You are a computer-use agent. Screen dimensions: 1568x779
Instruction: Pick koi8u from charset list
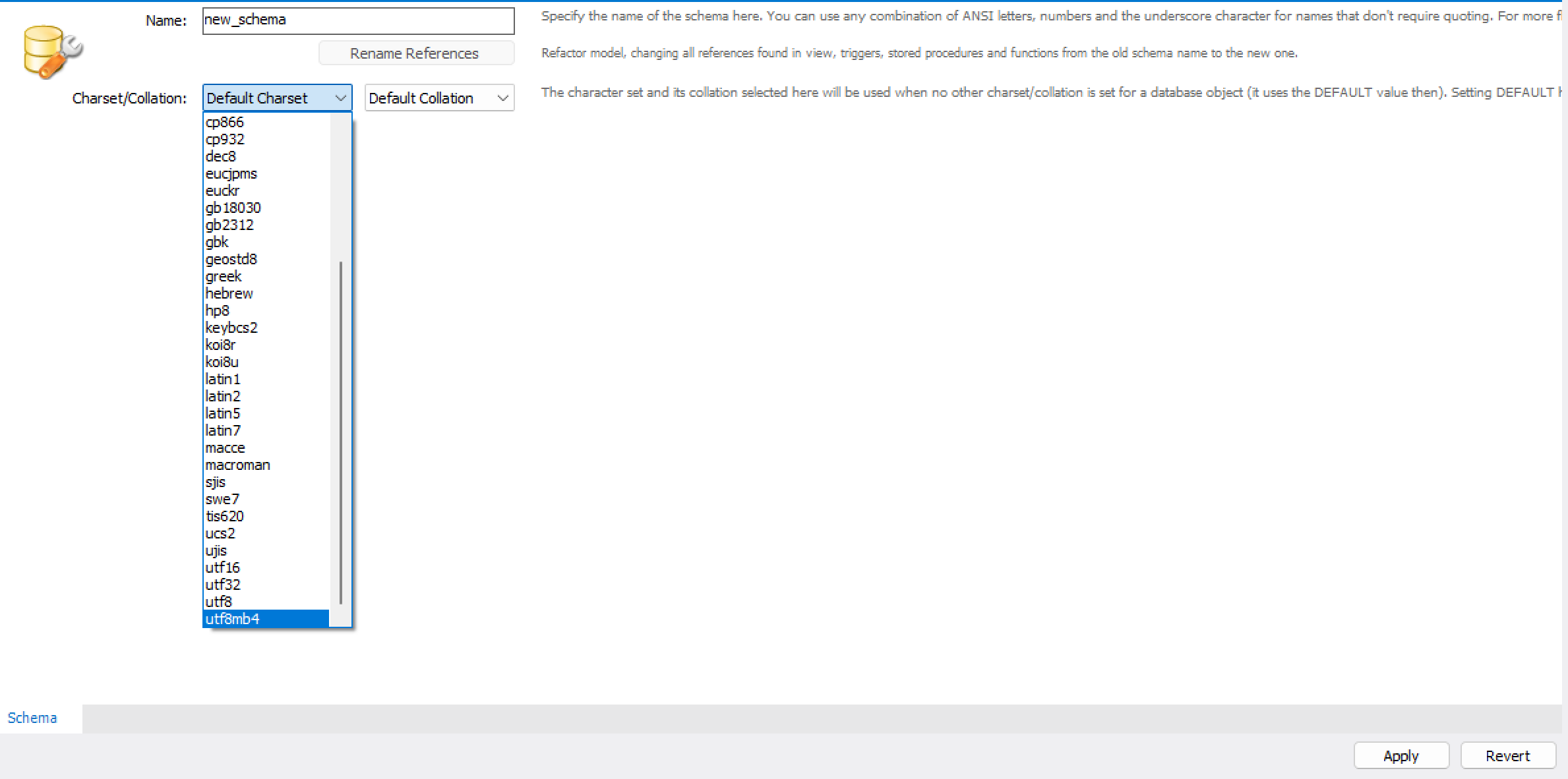click(222, 362)
